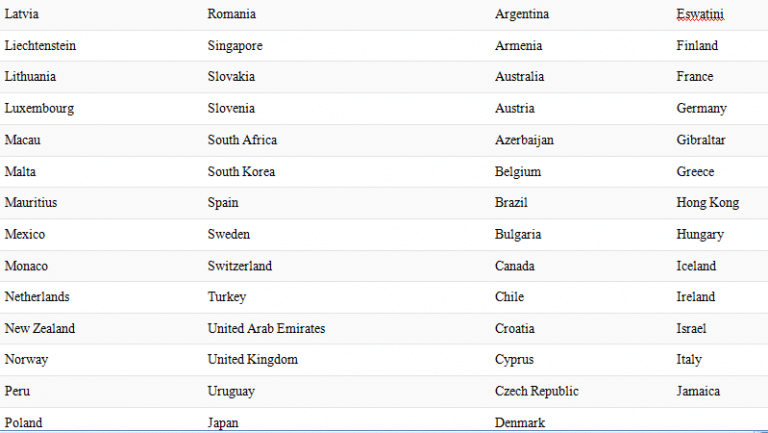Click on Mauritius text

[31, 203]
